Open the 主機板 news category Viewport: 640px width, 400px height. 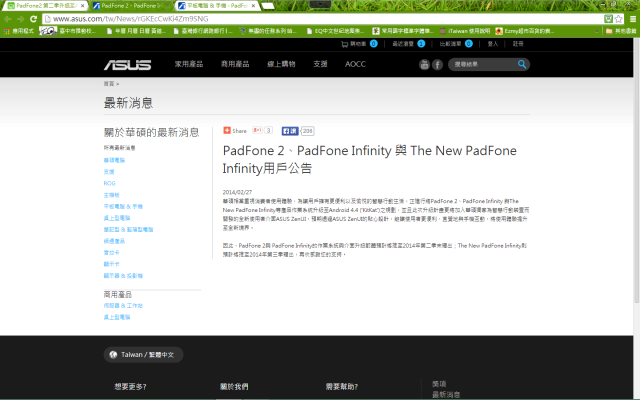[111, 195]
